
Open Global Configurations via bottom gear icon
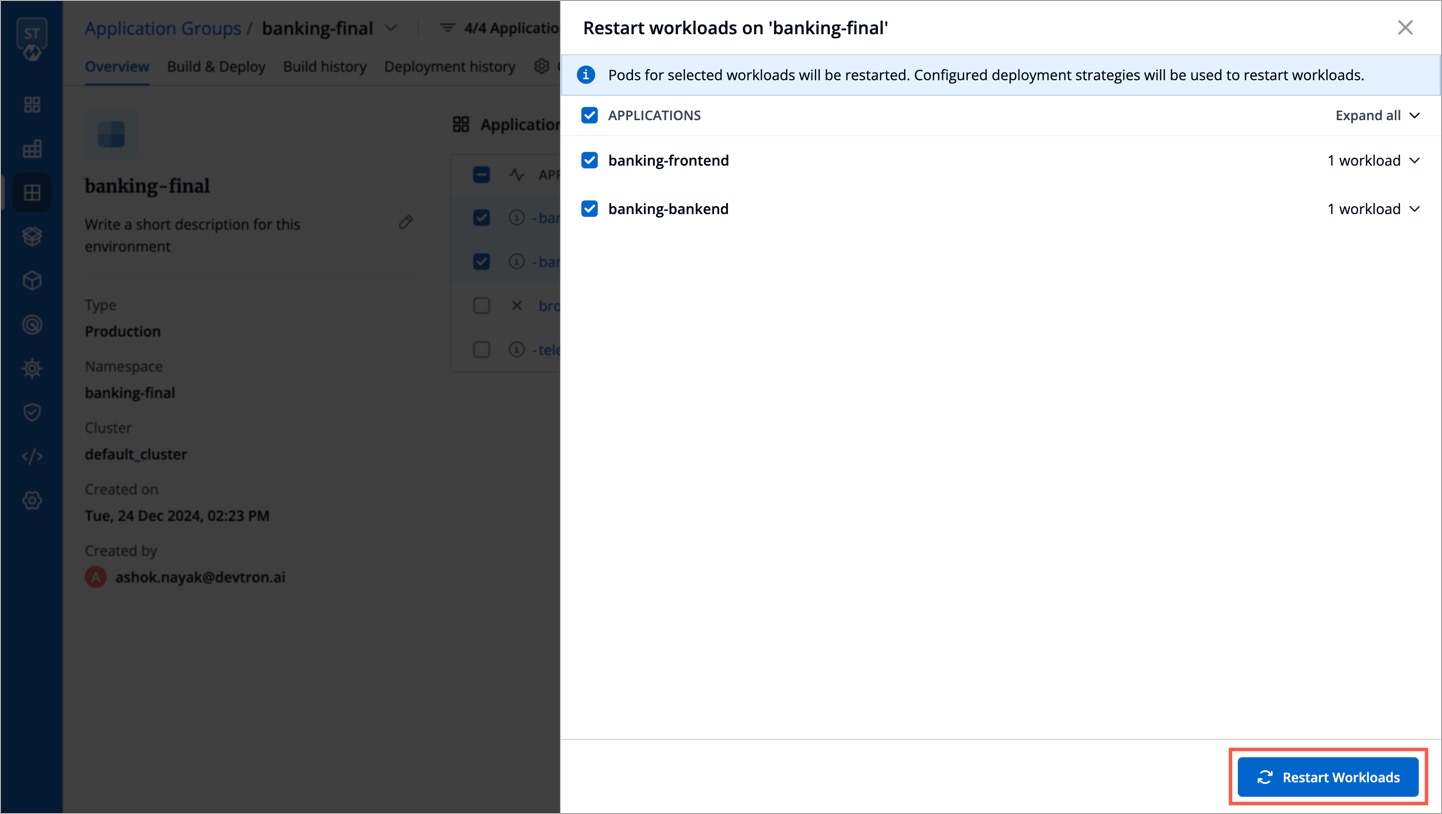[x=31, y=500]
